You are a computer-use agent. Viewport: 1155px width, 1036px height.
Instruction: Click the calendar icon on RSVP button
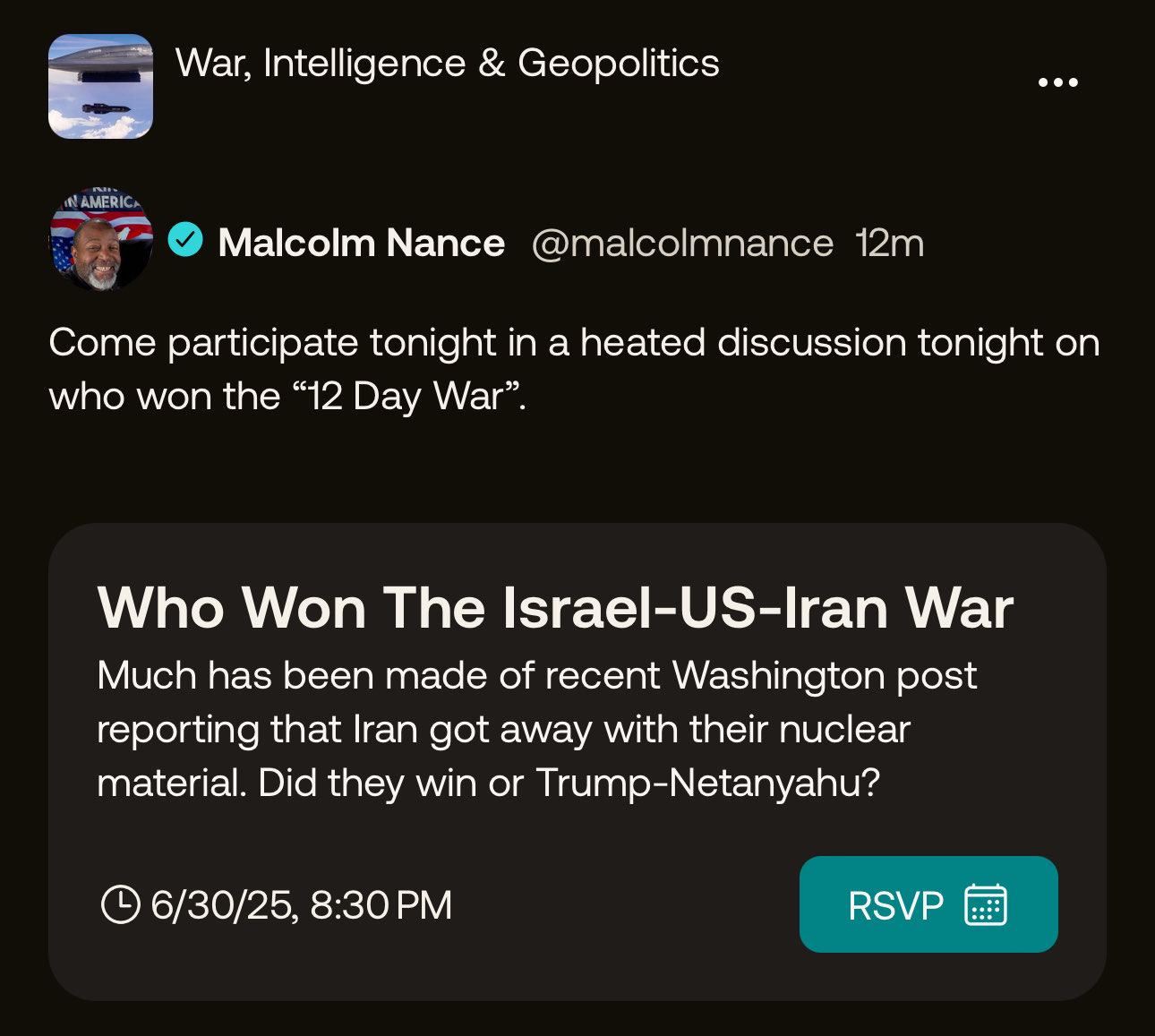point(985,904)
